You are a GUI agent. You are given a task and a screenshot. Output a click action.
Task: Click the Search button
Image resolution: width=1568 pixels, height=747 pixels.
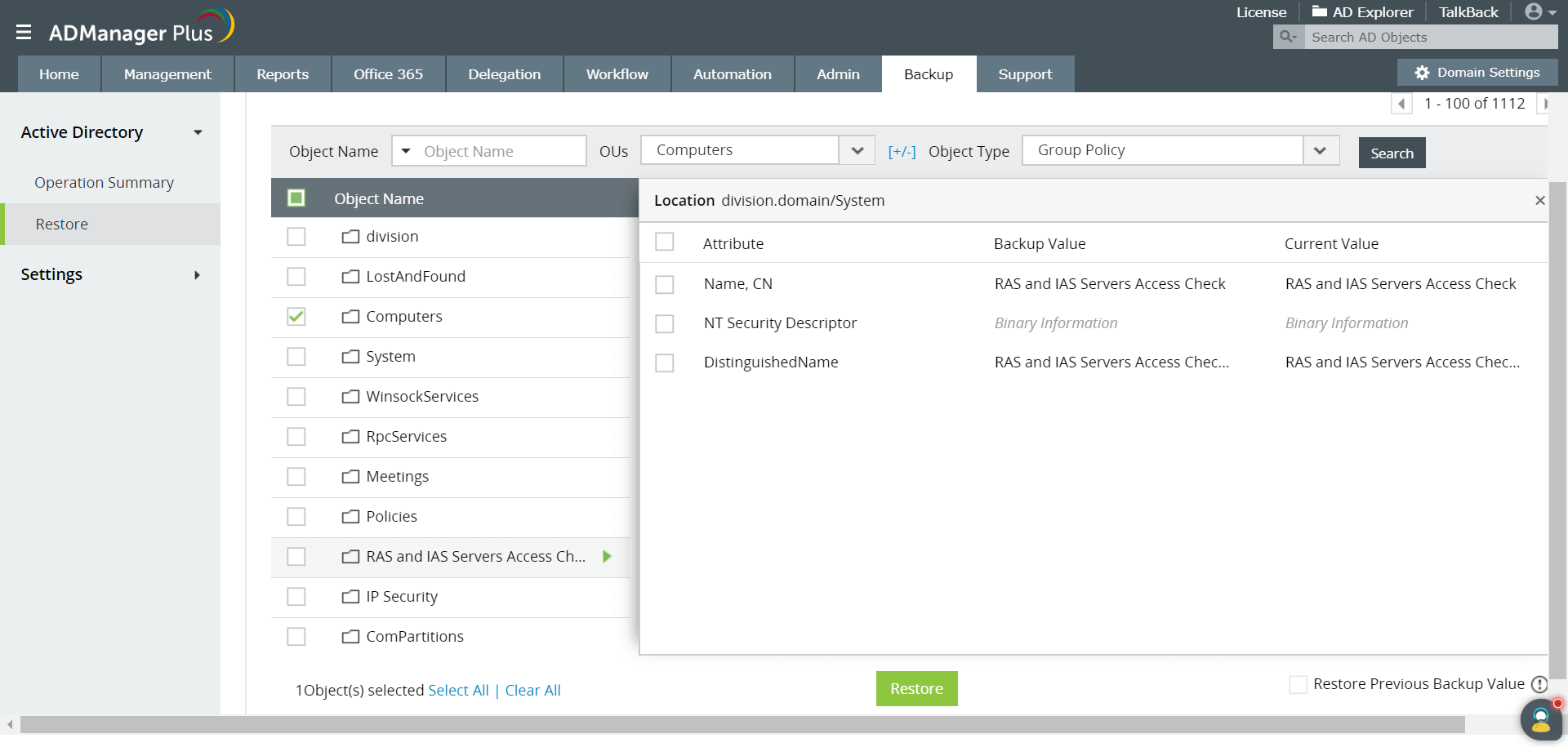coord(1392,153)
